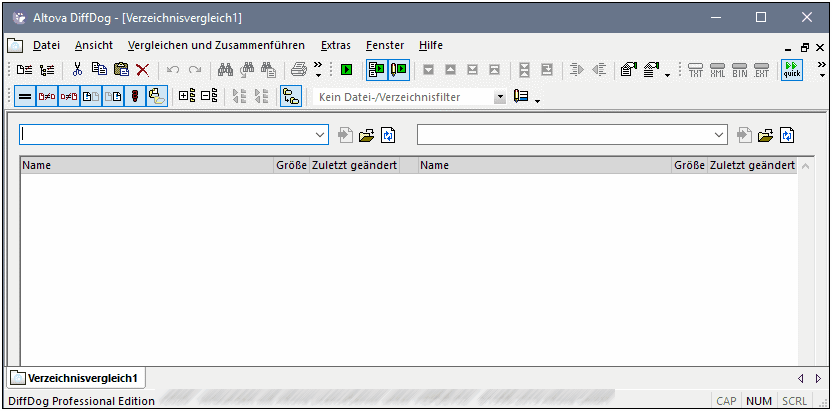Click the Previous Difference up-arrow icon
This screenshot has height=411, width=832.
pyautogui.click(x=450, y=69)
